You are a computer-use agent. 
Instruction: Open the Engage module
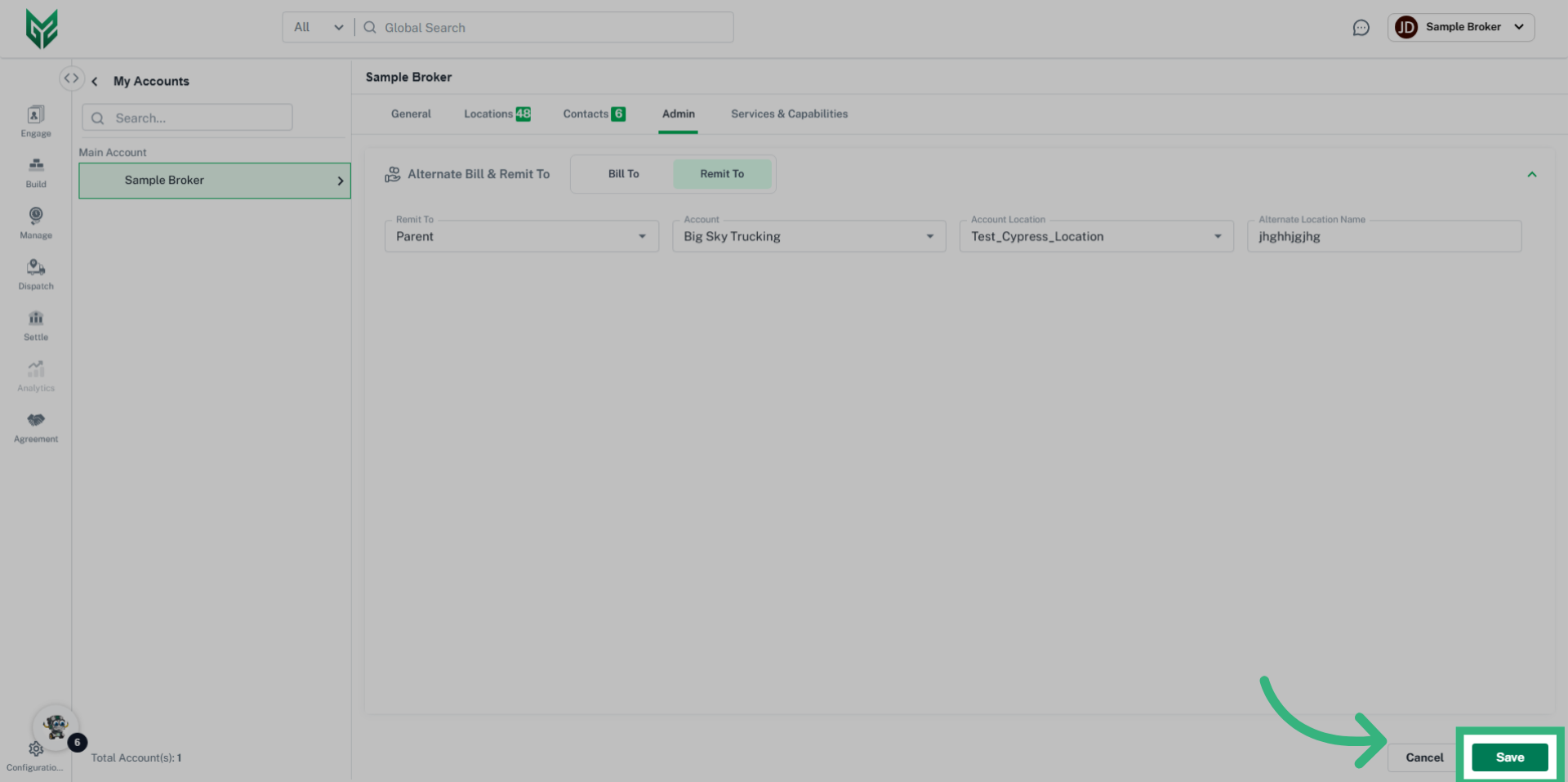point(36,121)
